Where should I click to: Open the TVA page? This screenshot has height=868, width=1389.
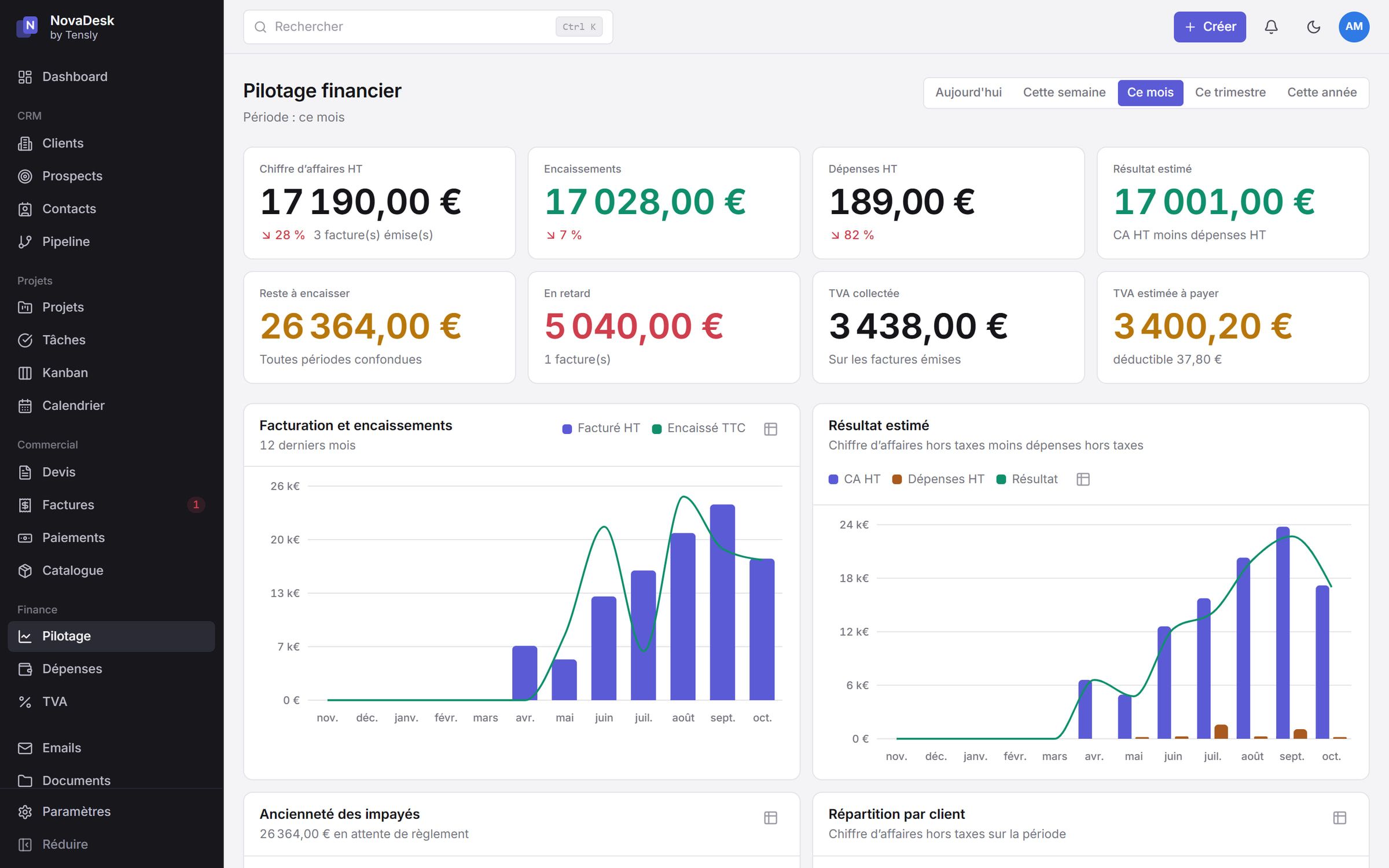pyautogui.click(x=111, y=702)
